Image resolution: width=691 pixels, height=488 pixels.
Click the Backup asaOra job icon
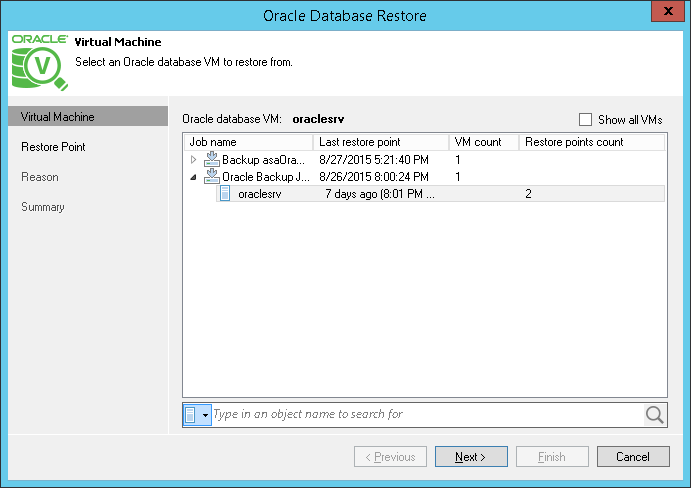pyautogui.click(x=212, y=159)
